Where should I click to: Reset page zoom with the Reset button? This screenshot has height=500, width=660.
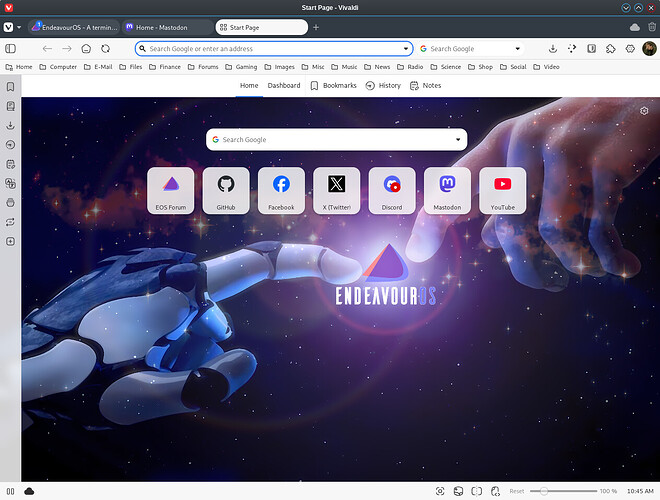517,491
